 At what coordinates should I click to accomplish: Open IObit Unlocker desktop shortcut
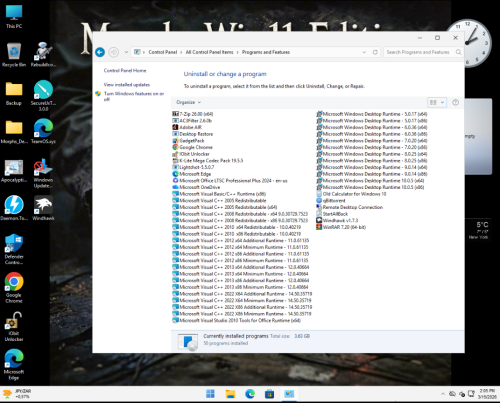click(14, 326)
